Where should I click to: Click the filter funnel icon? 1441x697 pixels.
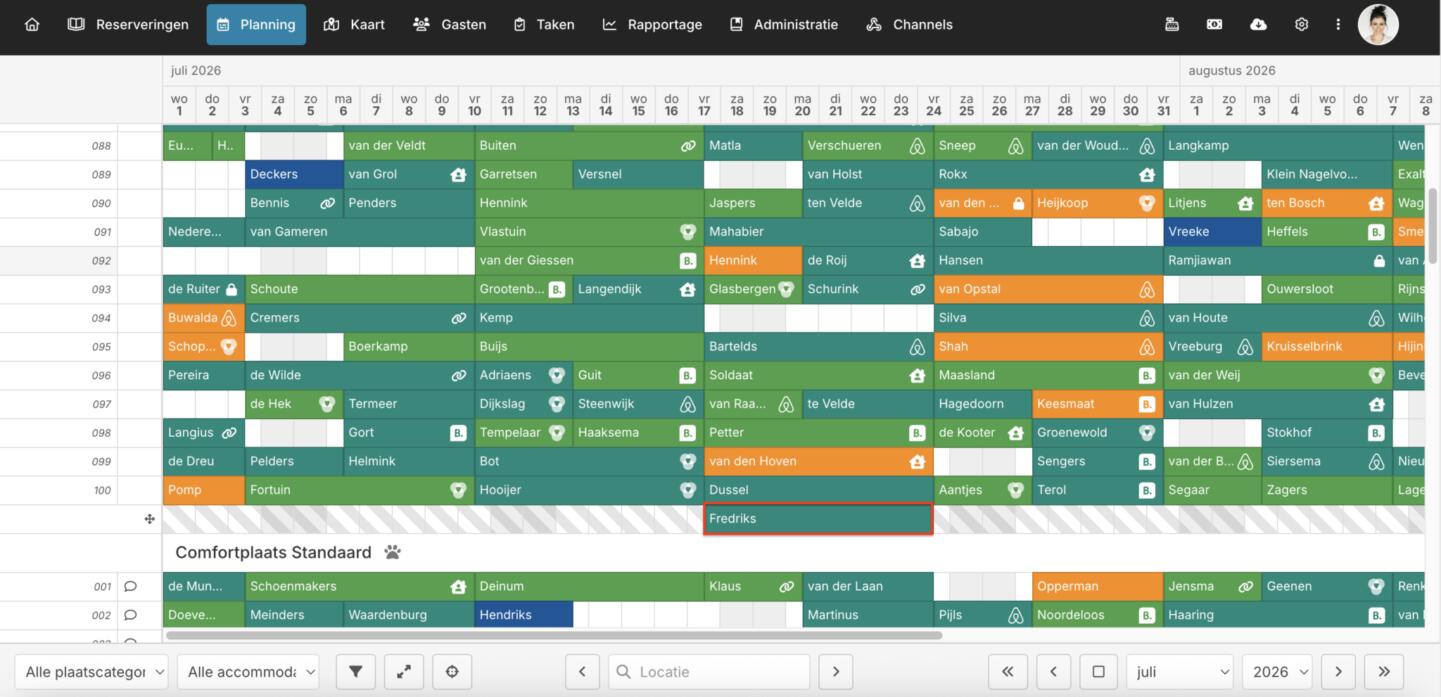pos(355,672)
